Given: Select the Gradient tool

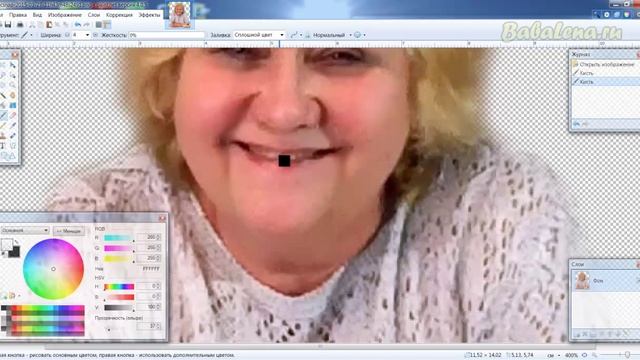Looking at the screenshot, I should [x=13, y=105].
